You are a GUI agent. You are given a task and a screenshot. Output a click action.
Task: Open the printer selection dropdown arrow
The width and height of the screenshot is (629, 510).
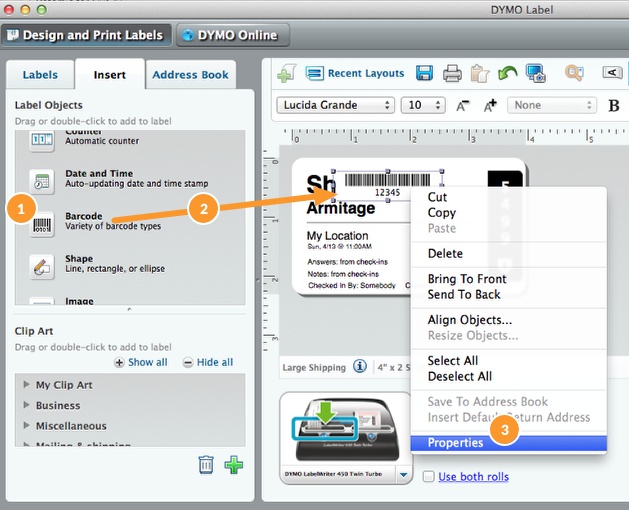403,475
